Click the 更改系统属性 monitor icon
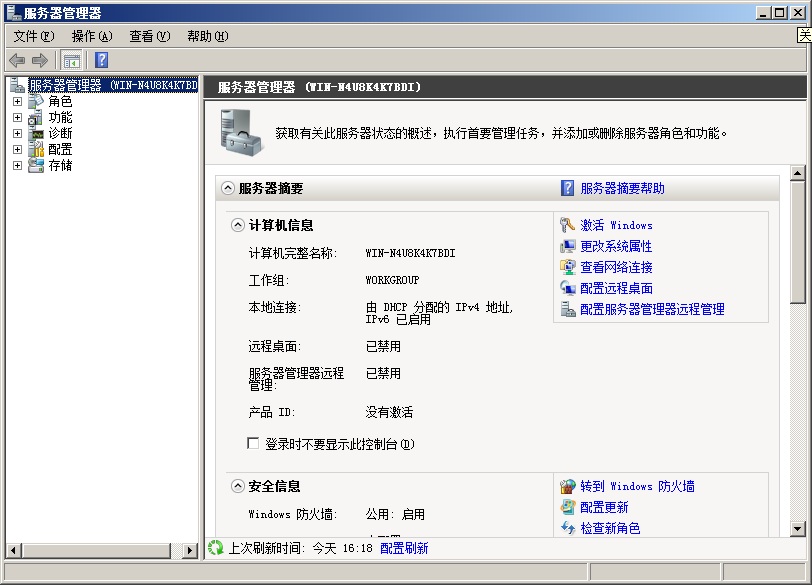Screen dimensions: 812x585 click(568, 246)
